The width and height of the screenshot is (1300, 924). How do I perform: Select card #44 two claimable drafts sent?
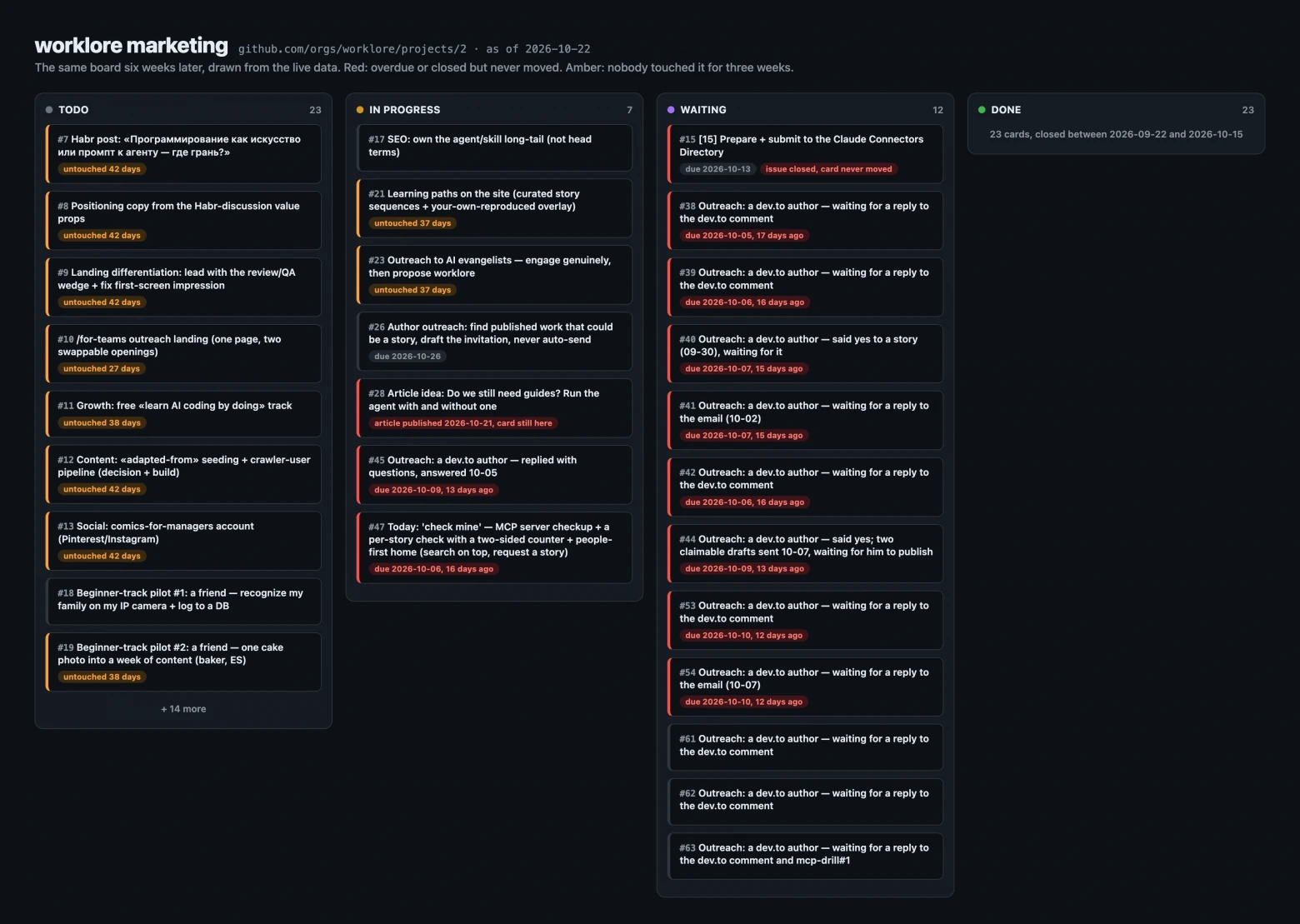tap(805, 554)
